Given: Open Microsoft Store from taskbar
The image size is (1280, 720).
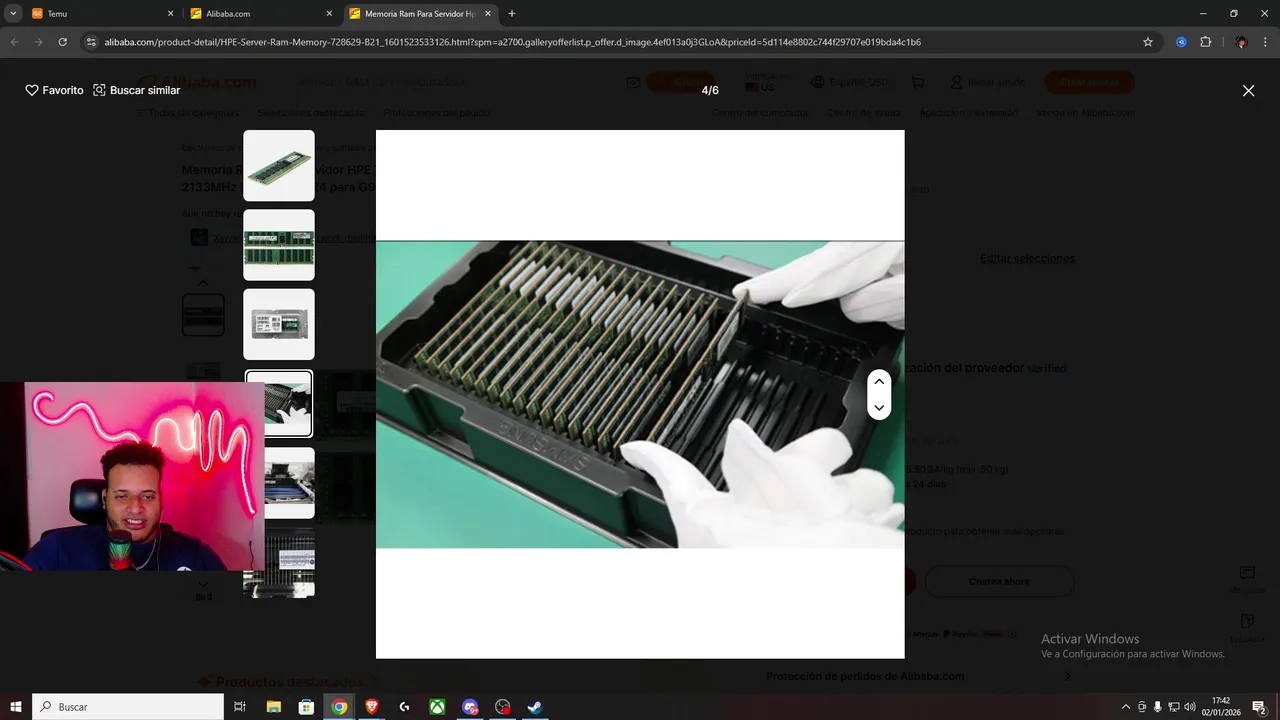Looking at the screenshot, I should tap(307, 707).
